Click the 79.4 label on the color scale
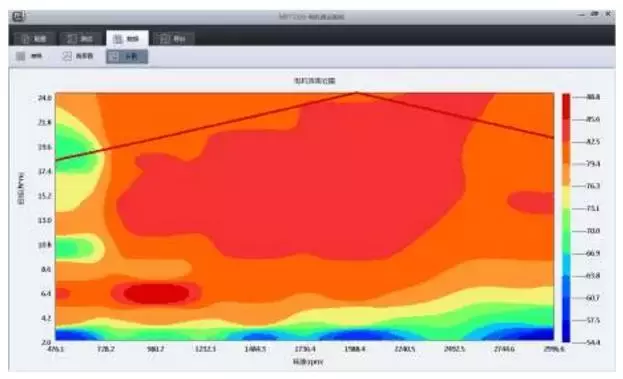623x379 pixels. coord(593,164)
